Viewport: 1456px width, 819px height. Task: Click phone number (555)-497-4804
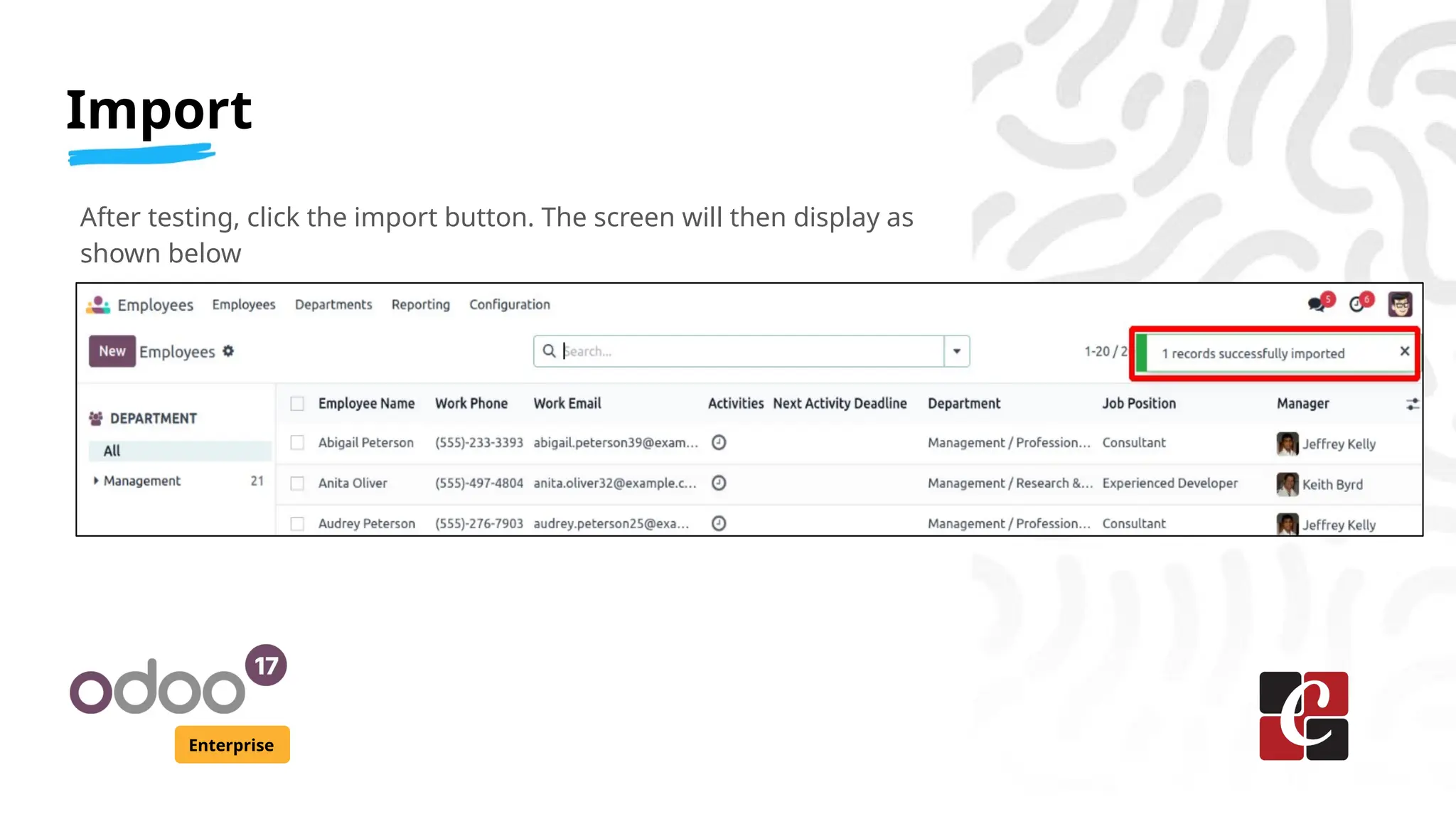tap(479, 483)
